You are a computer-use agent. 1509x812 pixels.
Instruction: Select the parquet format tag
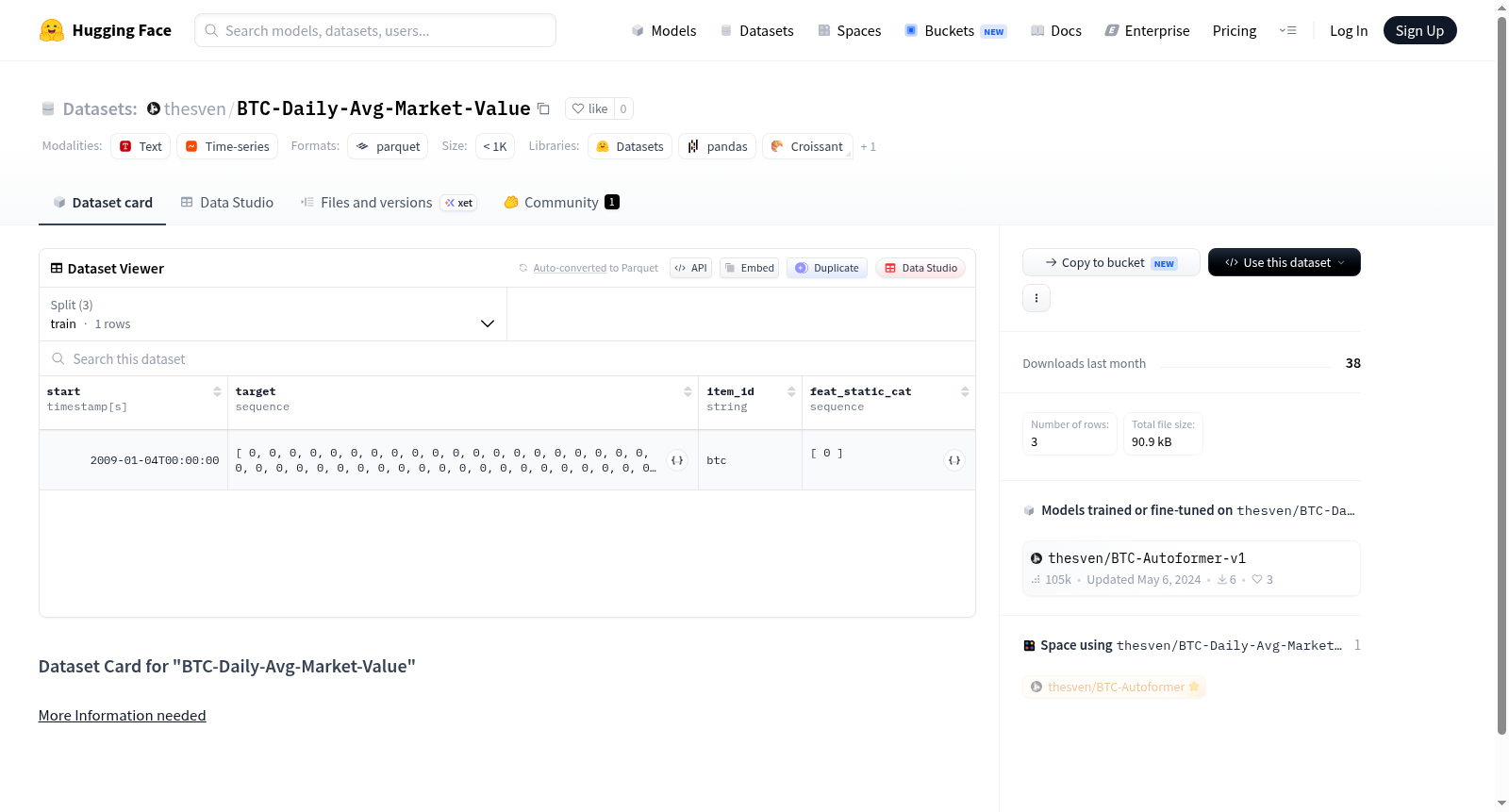pos(388,146)
